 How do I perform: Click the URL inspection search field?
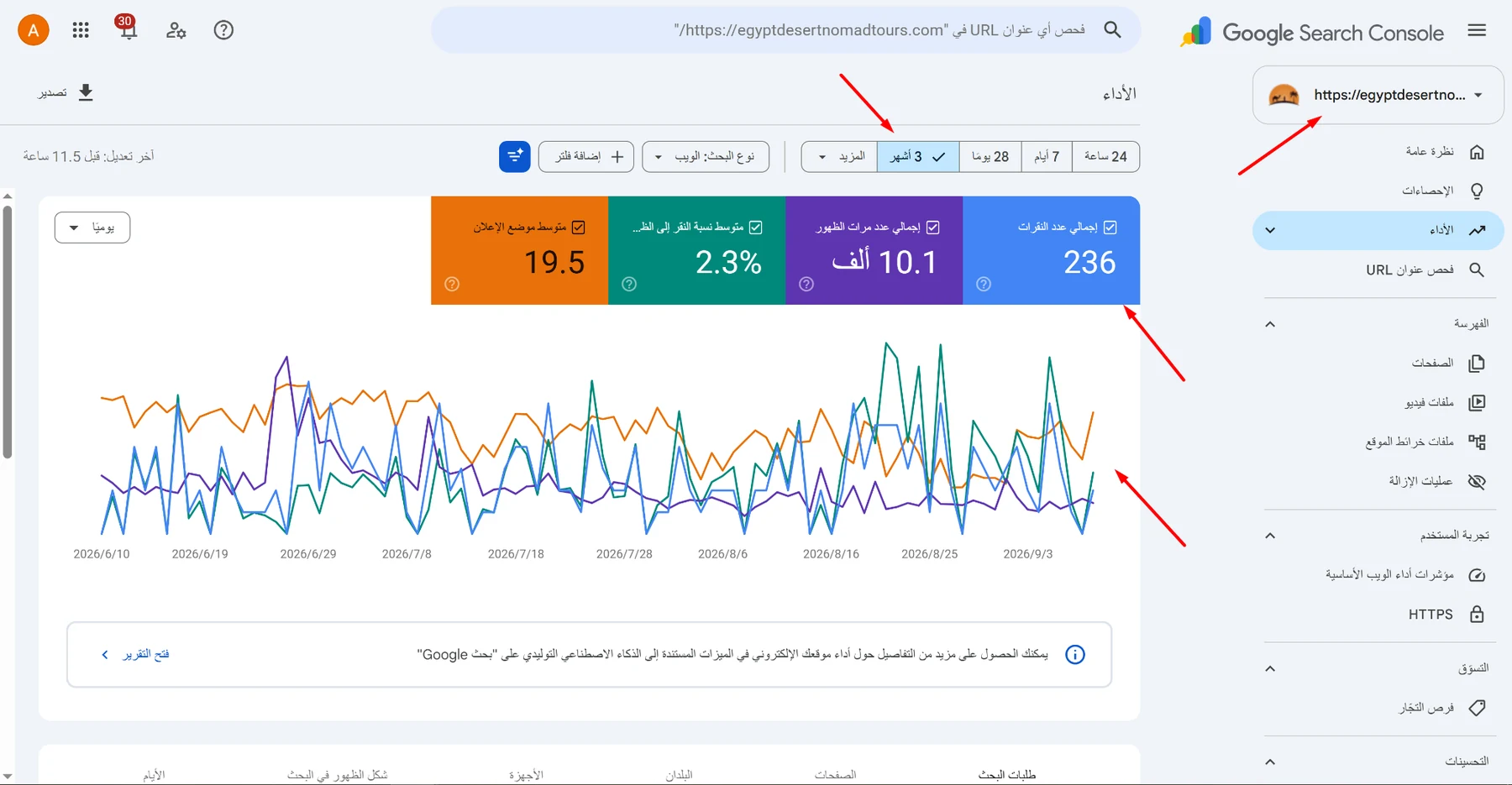[x=786, y=30]
